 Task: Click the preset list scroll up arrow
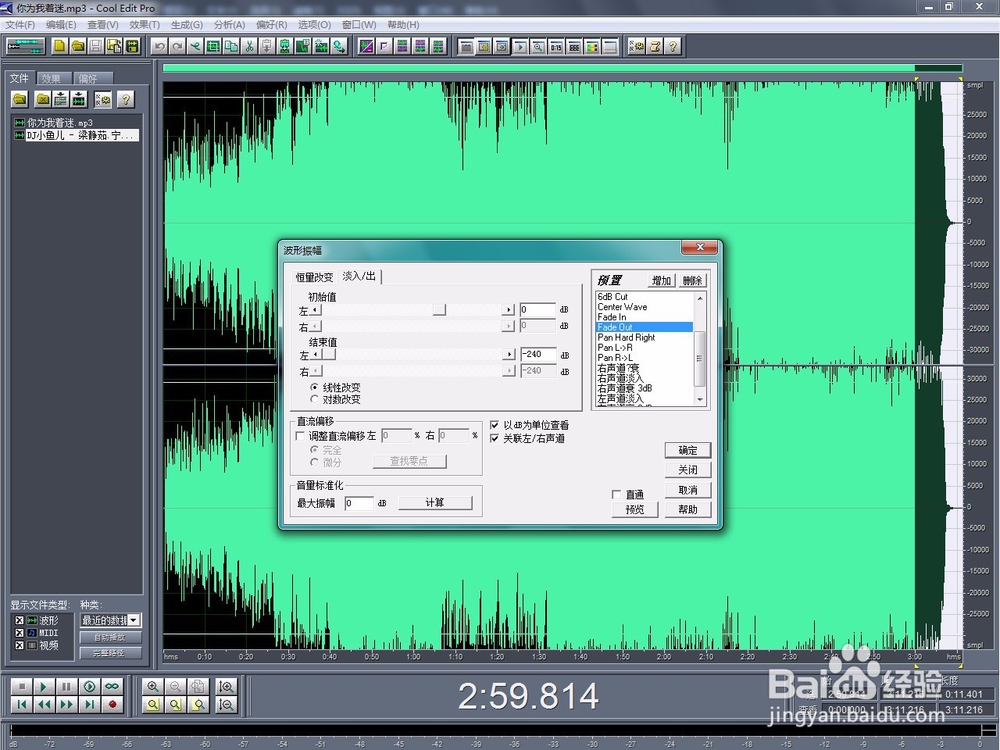coord(700,298)
